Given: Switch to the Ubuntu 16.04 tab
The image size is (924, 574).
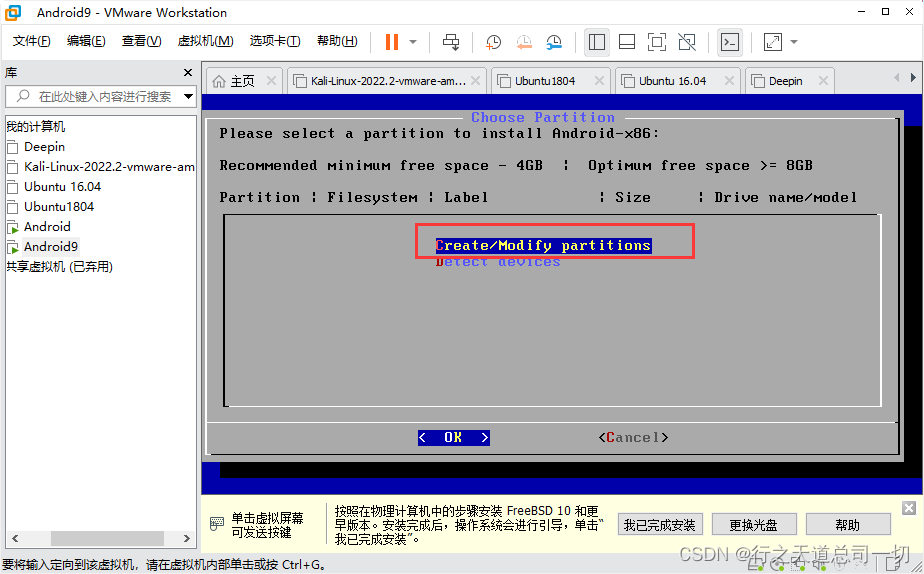Looking at the screenshot, I should [672, 81].
